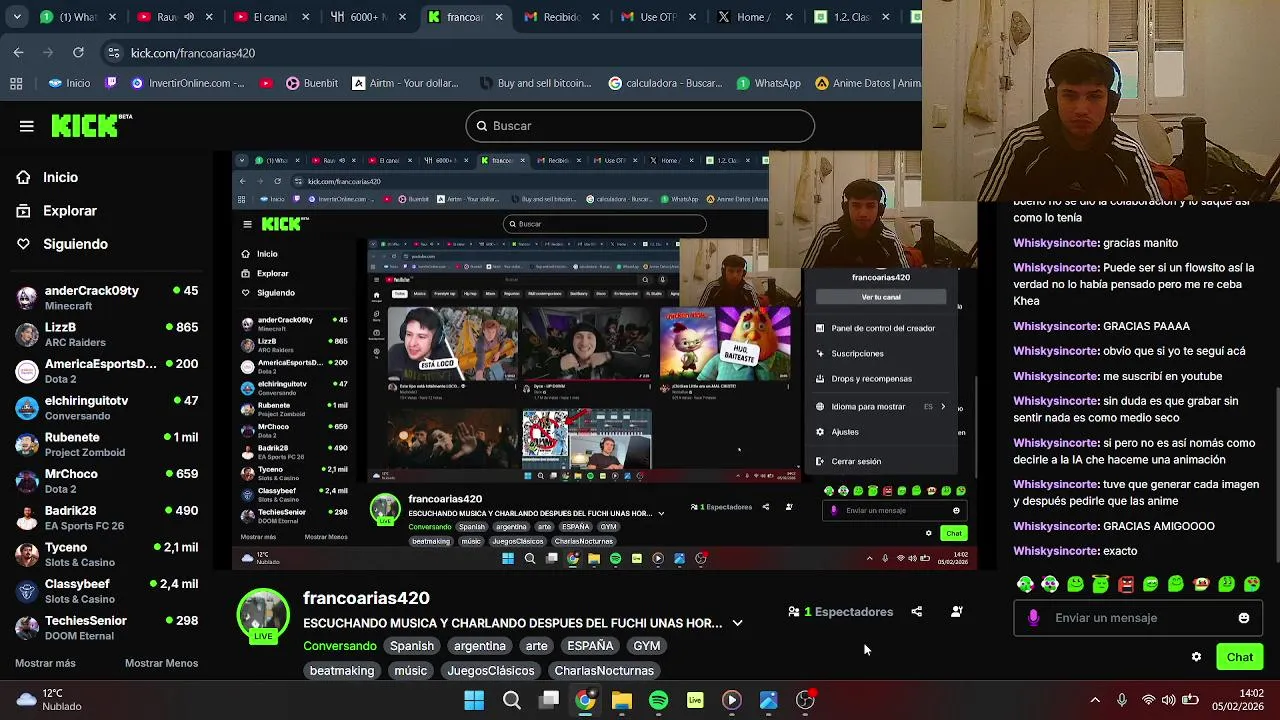This screenshot has height=720, width=1280.
Task: Toggle the microphone icon in system tray
Action: [1122, 700]
